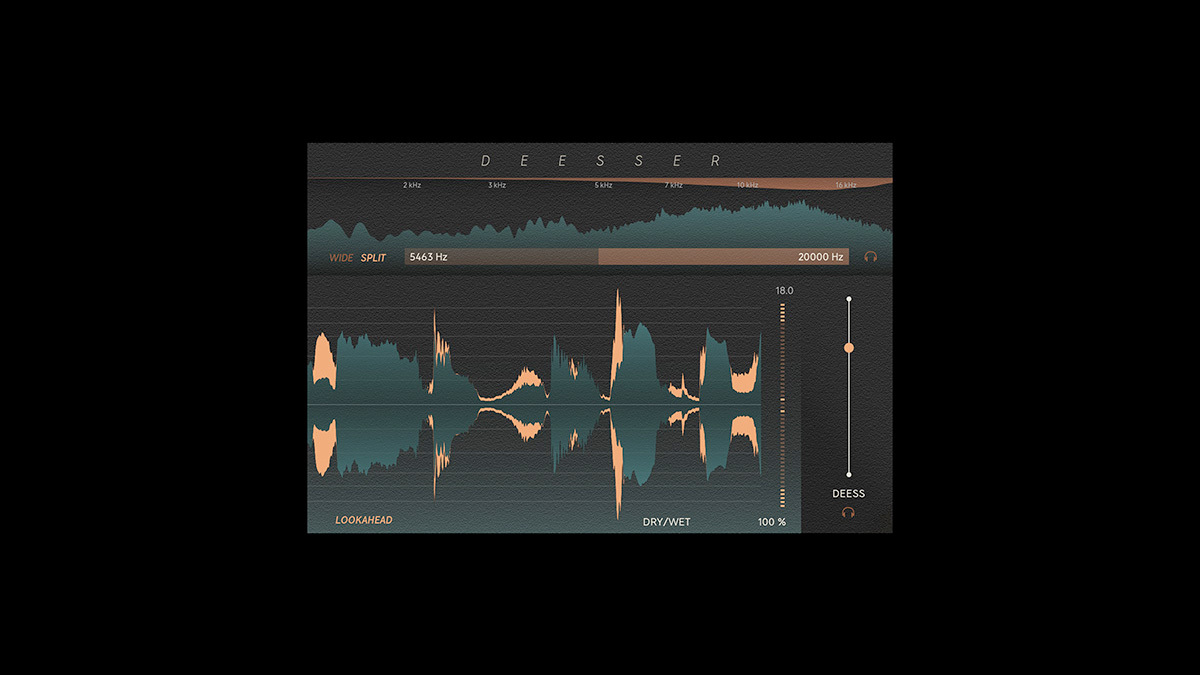Viewport: 1200px width, 675px height.
Task: Click the 16 kHz frequency marker
Action: (846, 185)
